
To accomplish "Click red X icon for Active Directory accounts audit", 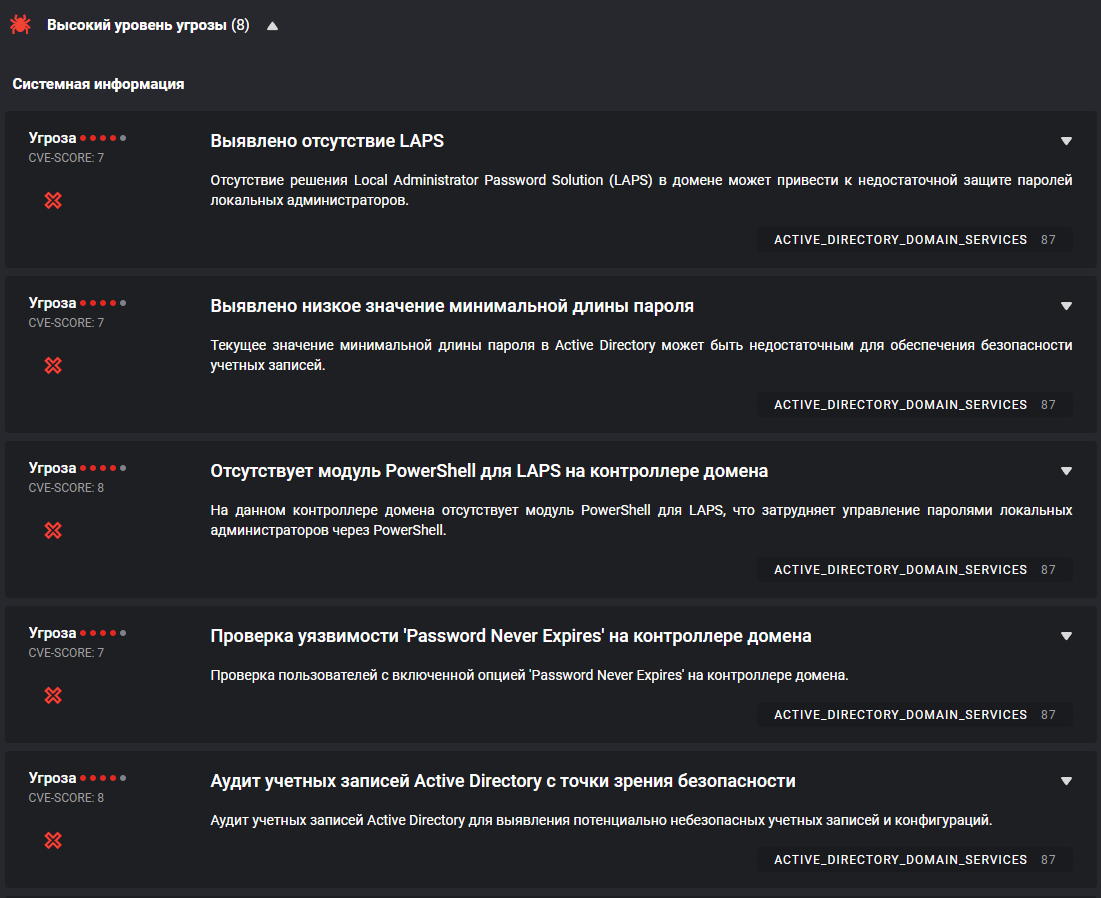I will click(x=54, y=841).
